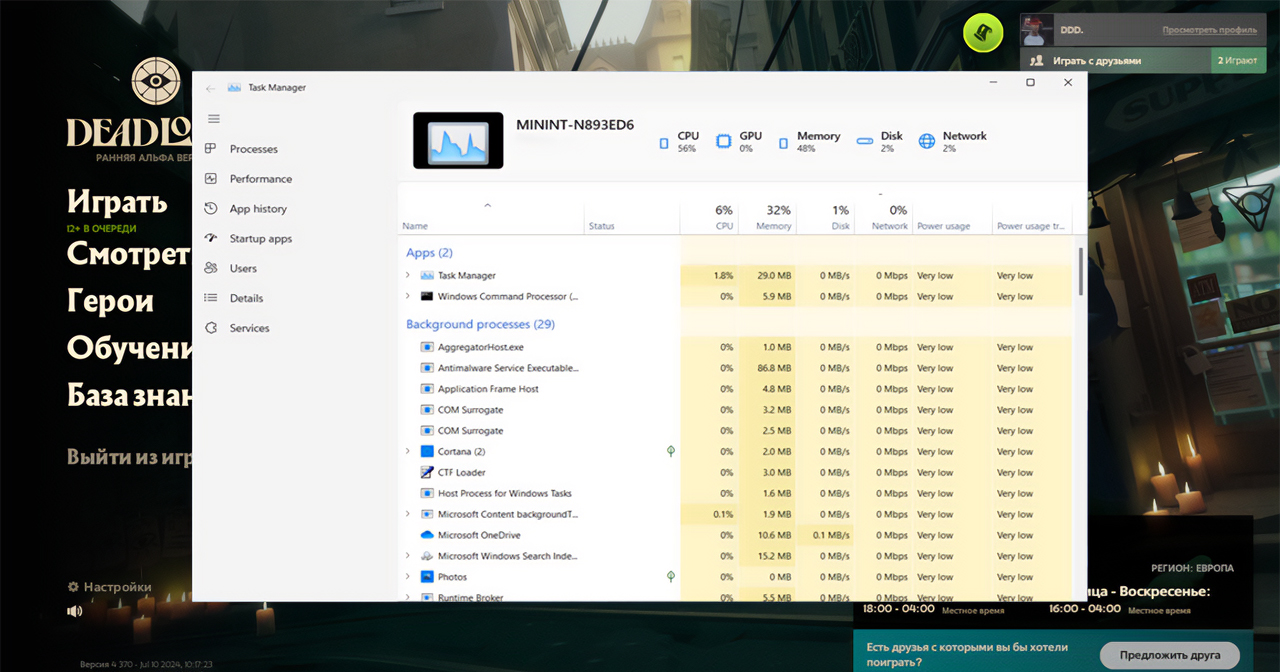1280x672 pixels.
Task: Click Играть in the Deadlock menu
Action: pyautogui.click(x=117, y=202)
